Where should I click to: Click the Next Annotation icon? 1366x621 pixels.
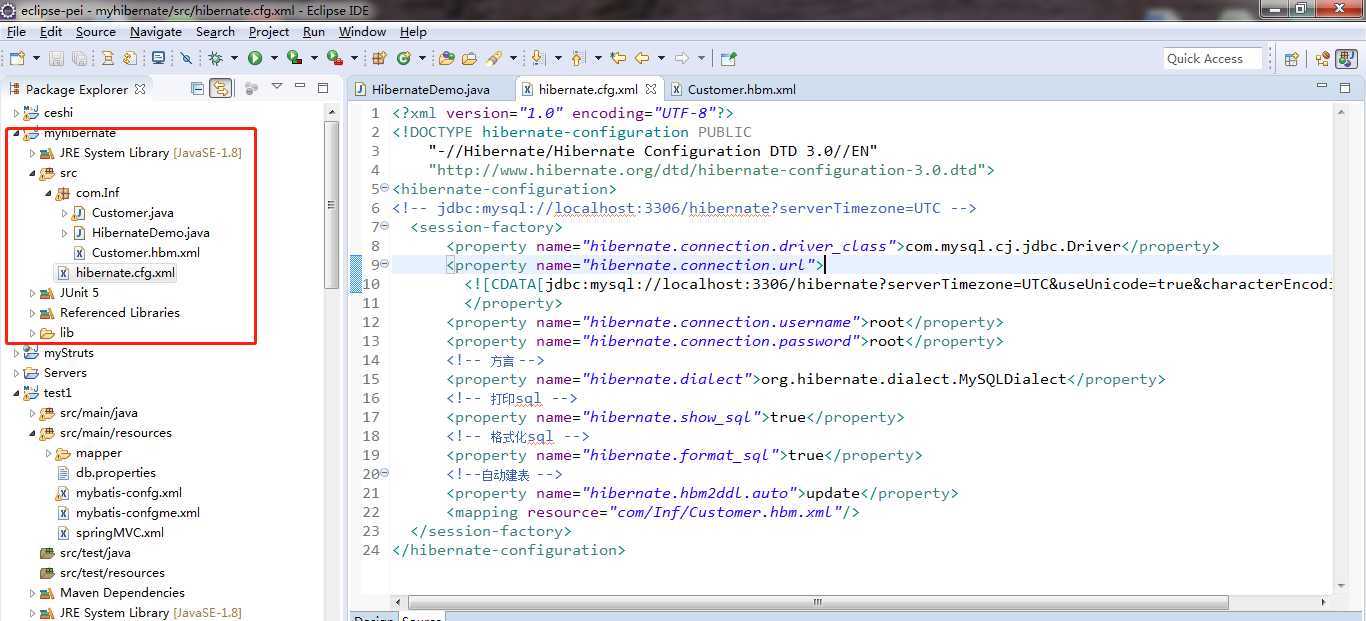click(x=538, y=58)
